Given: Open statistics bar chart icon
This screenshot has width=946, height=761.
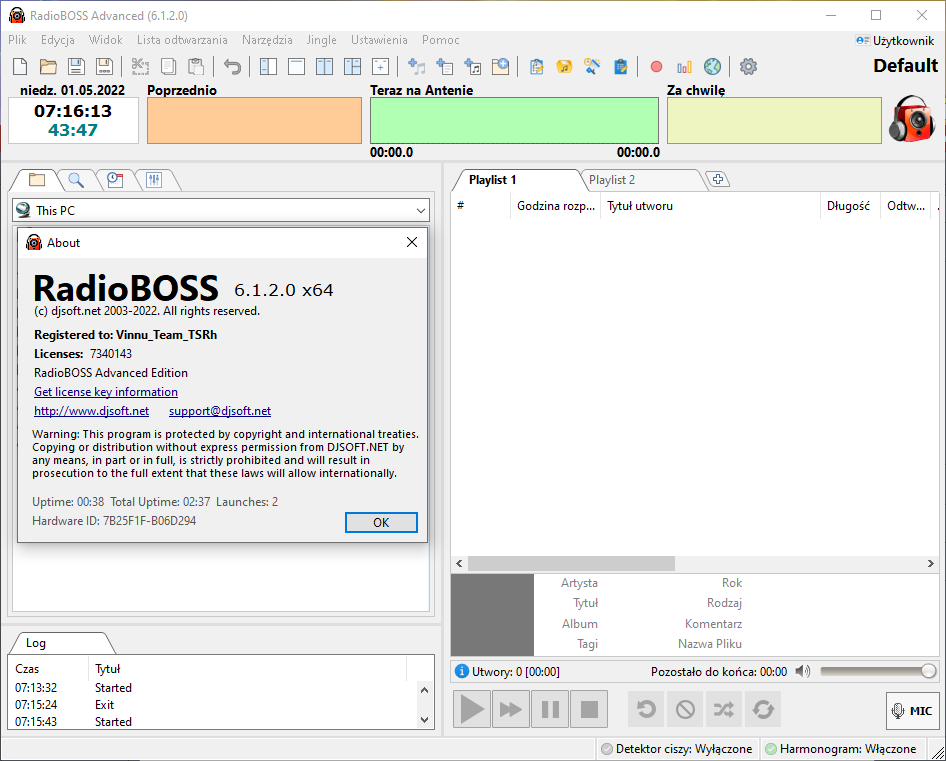Looking at the screenshot, I should pos(684,66).
